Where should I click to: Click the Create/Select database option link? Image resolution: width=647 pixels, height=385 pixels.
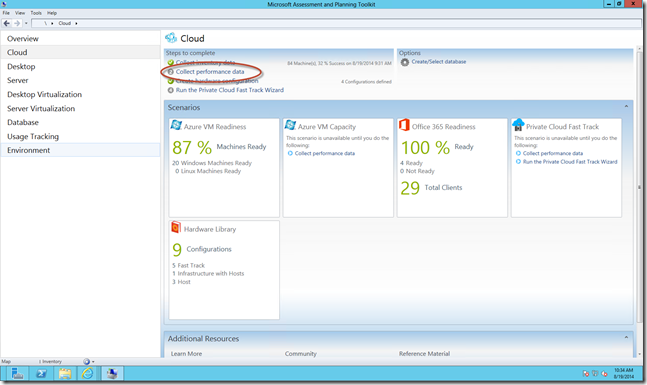[x=439, y=61]
